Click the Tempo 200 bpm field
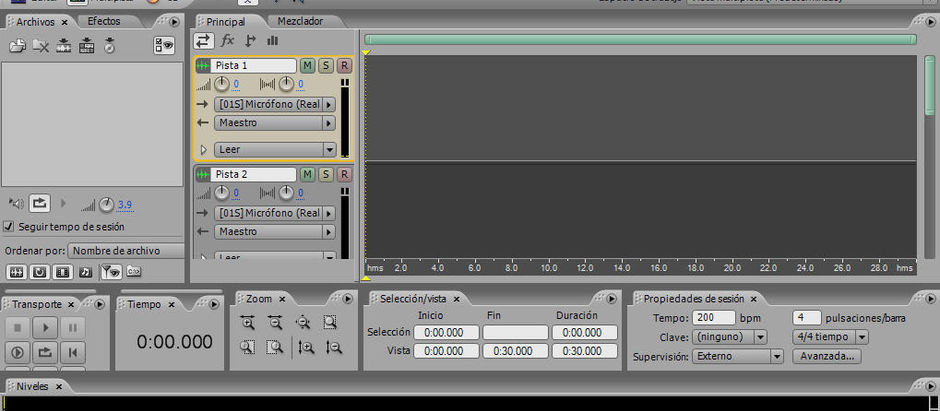Screen dimensions: 940x411 [713, 318]
